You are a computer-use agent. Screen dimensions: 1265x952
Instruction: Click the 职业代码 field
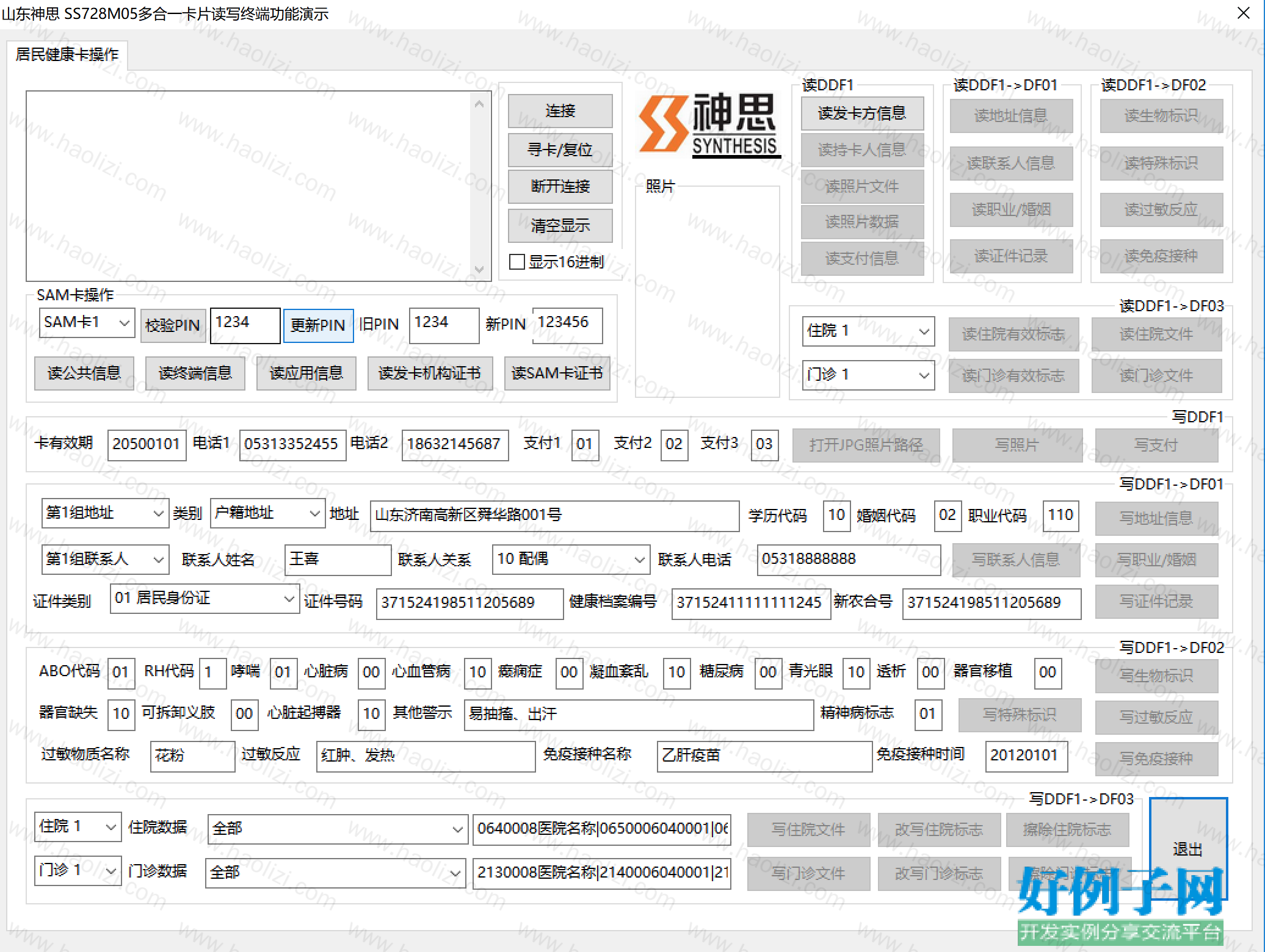1061,516
